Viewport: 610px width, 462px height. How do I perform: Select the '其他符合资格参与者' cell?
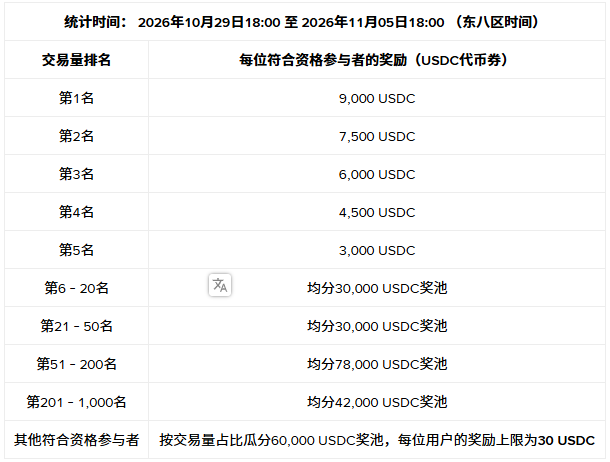[x=77, y=440]
